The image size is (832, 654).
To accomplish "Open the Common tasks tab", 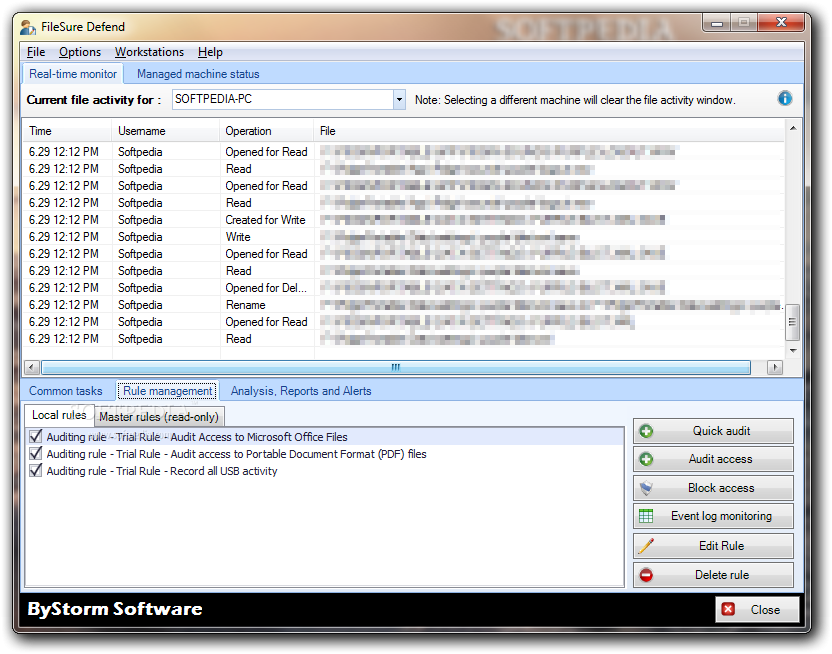I will [x=65, y=391].
